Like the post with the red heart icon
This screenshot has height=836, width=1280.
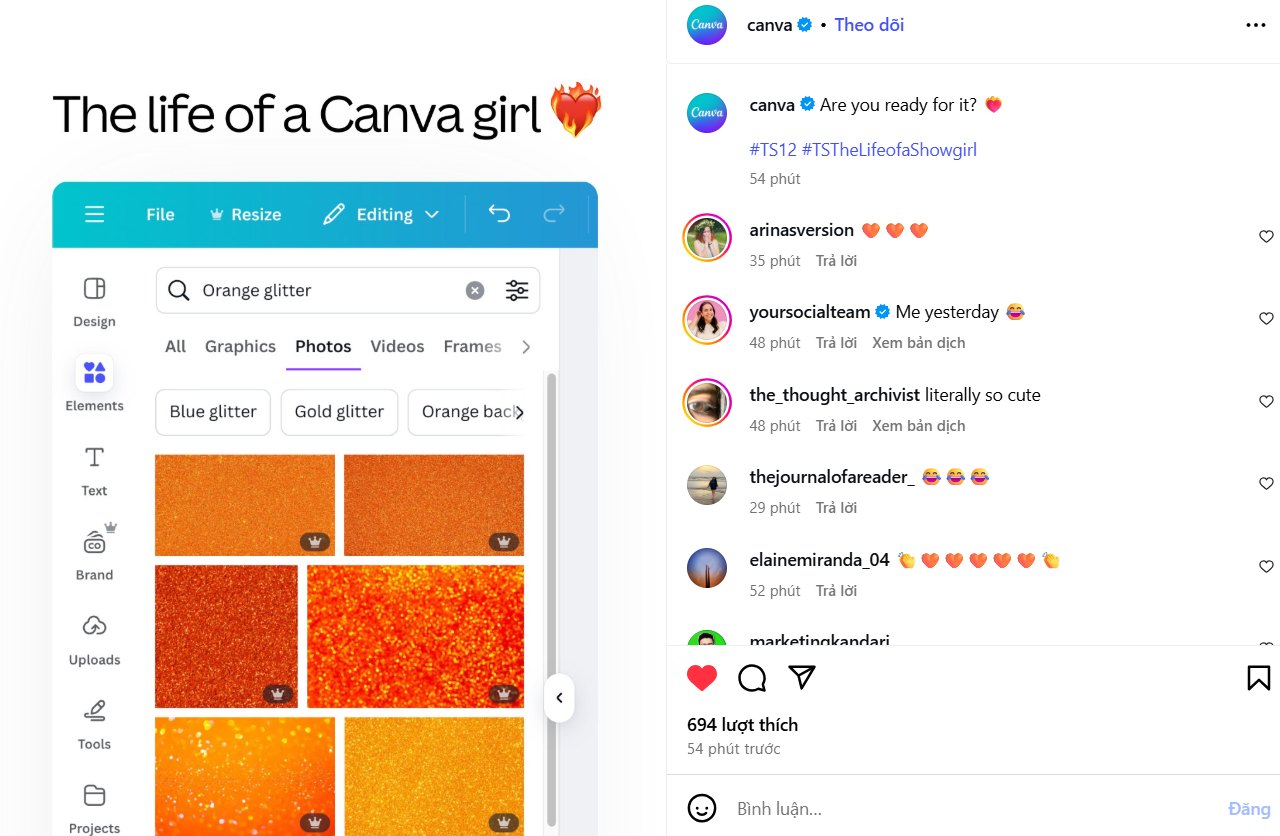(702, 678)
